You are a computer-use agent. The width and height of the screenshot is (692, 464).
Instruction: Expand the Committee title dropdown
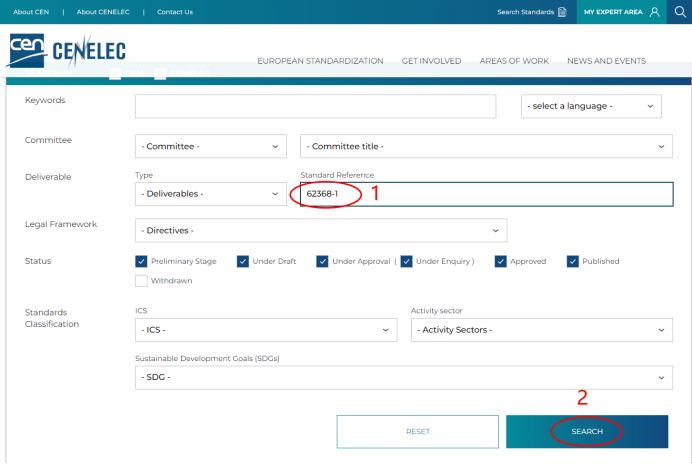pyautogui.click(x=486, y=146)
